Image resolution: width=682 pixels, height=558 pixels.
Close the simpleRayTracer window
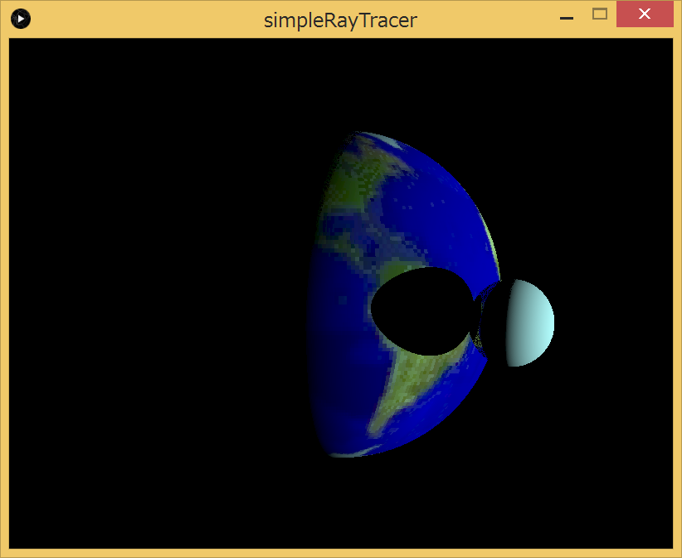coord(644,14)
